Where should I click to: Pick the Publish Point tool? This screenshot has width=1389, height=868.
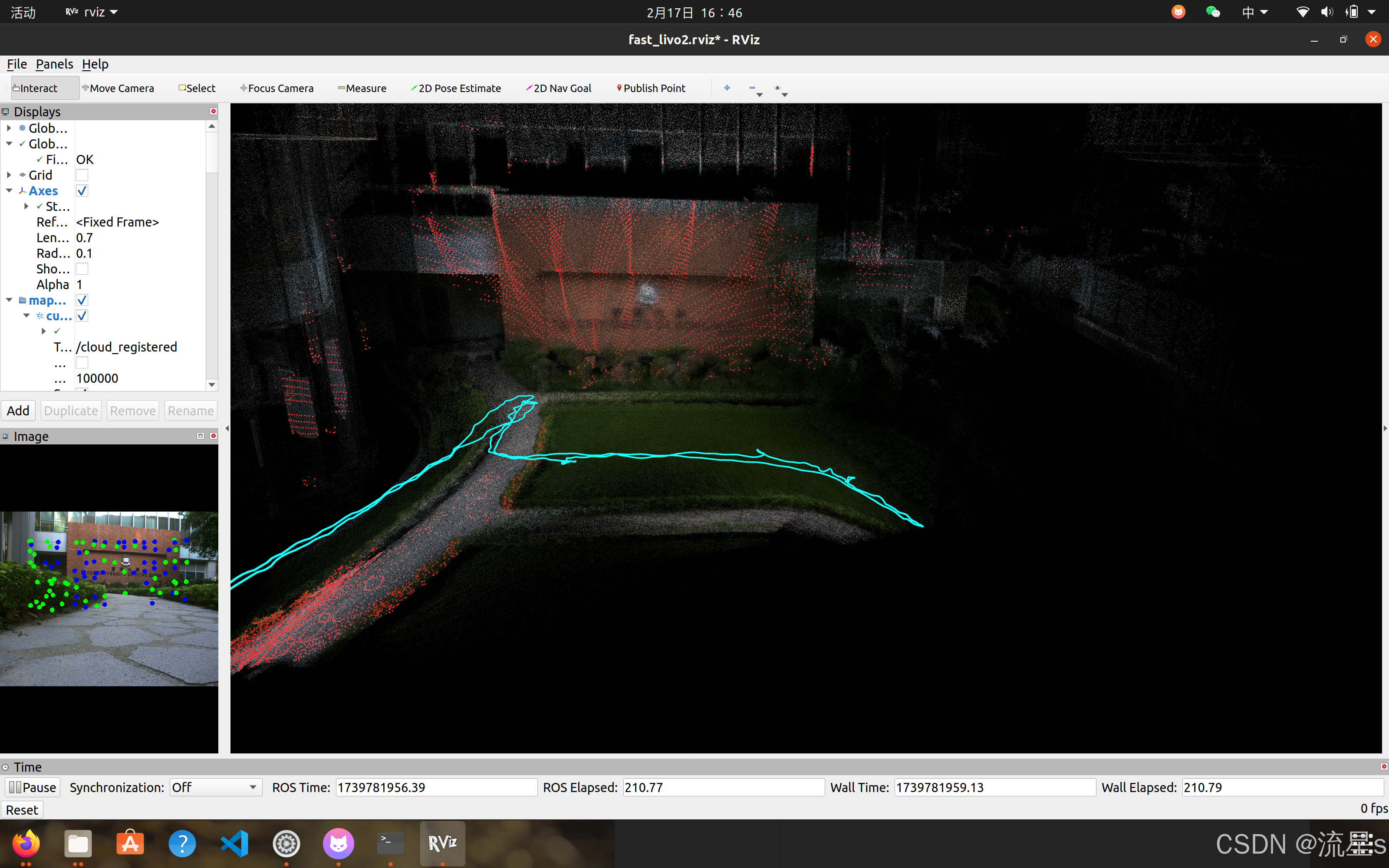(651, 88)
